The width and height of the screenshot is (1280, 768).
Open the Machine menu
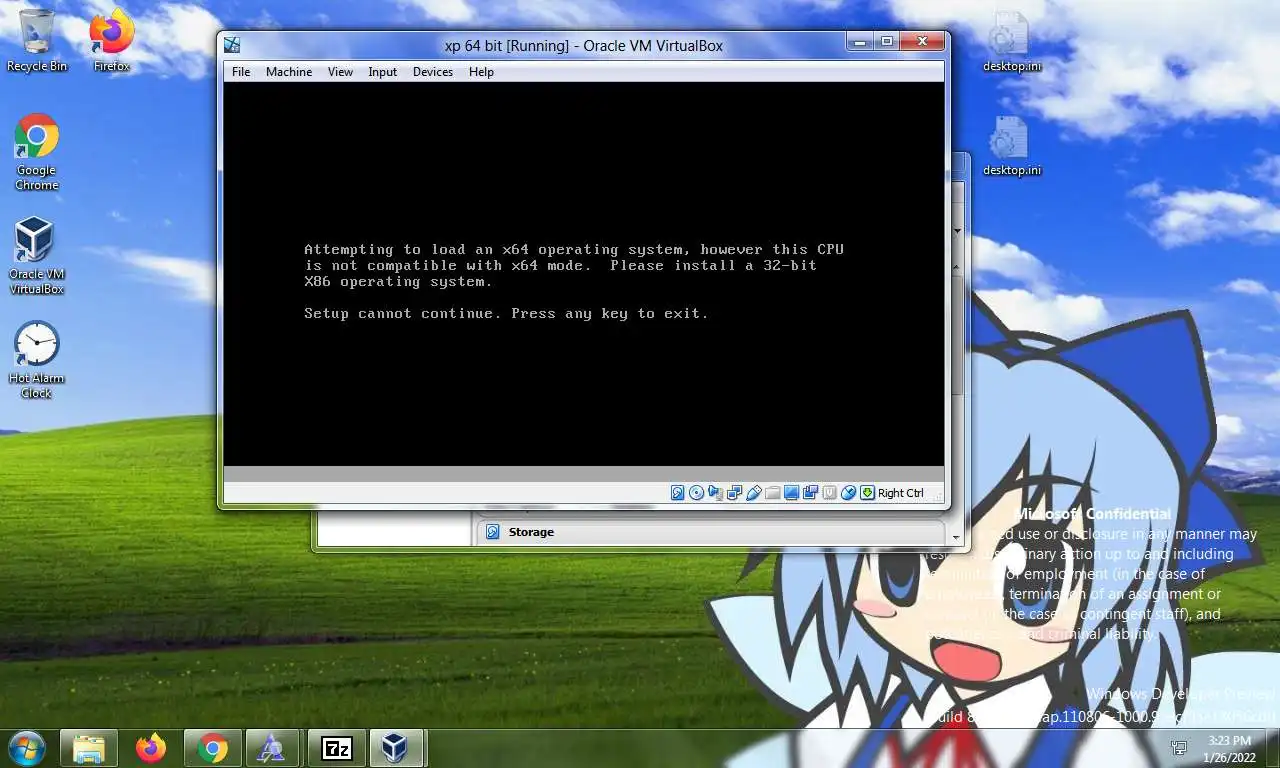pos(289,72)
